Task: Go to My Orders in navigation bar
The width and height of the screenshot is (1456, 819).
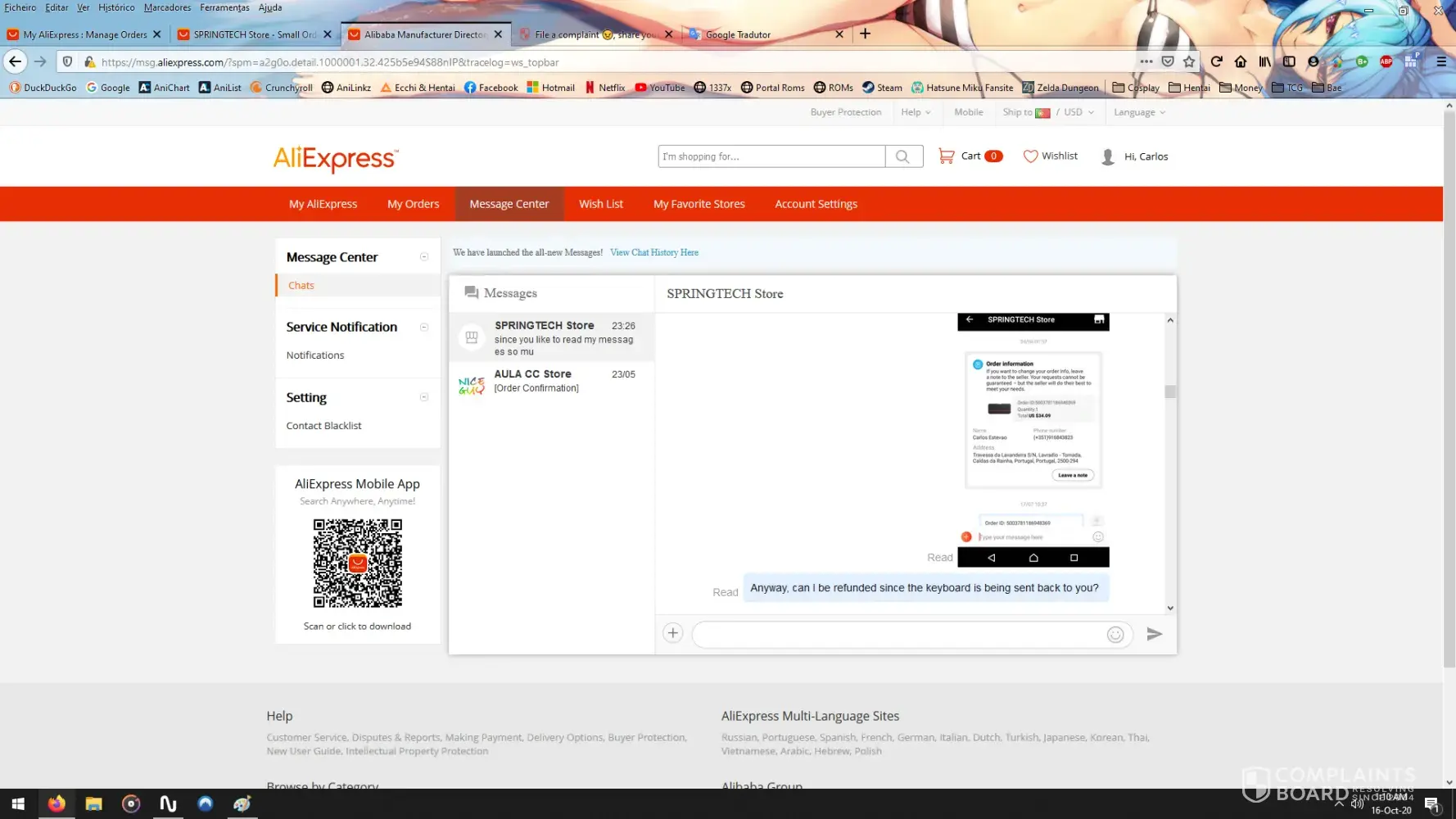Action: (414, 204)
